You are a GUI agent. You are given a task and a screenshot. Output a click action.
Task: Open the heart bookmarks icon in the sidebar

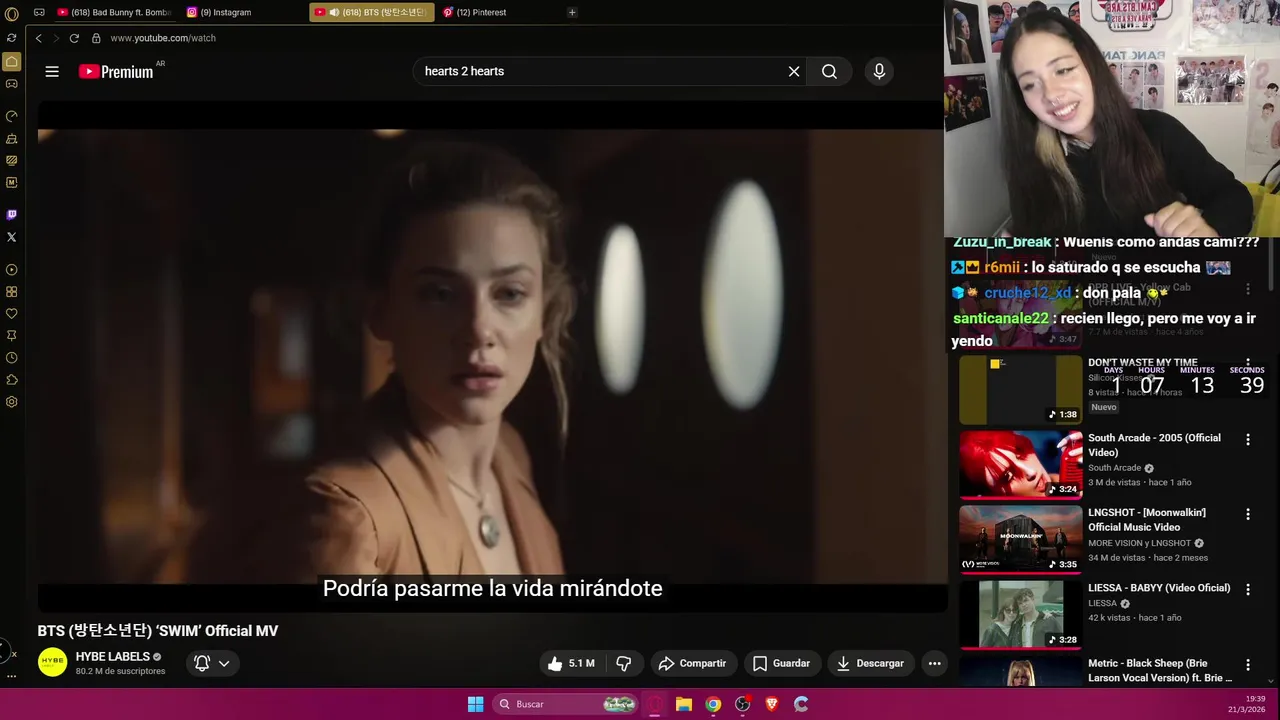point(11,314)
